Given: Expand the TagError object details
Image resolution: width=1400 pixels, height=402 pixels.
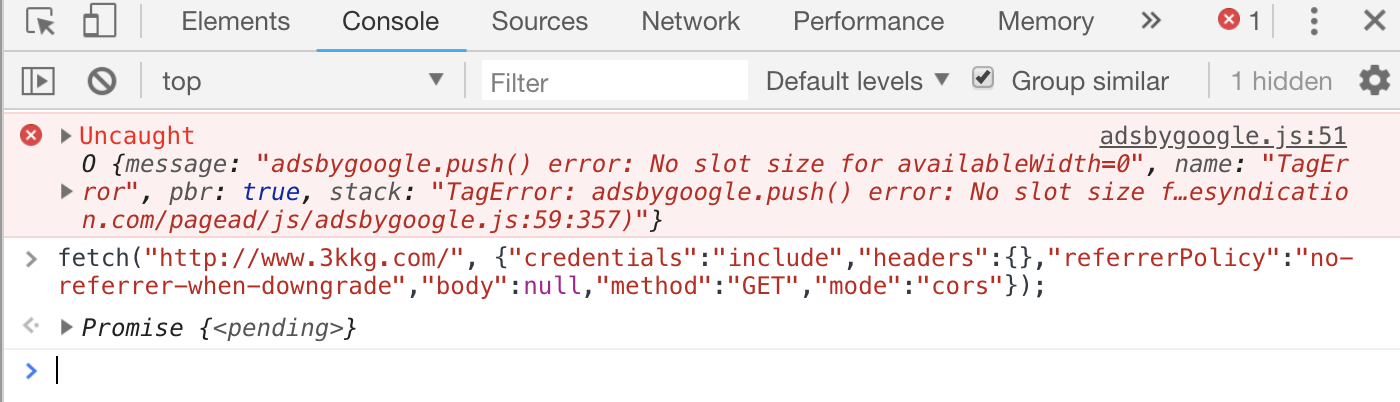Looking at the screenshot, I should [x=67, y=190].
